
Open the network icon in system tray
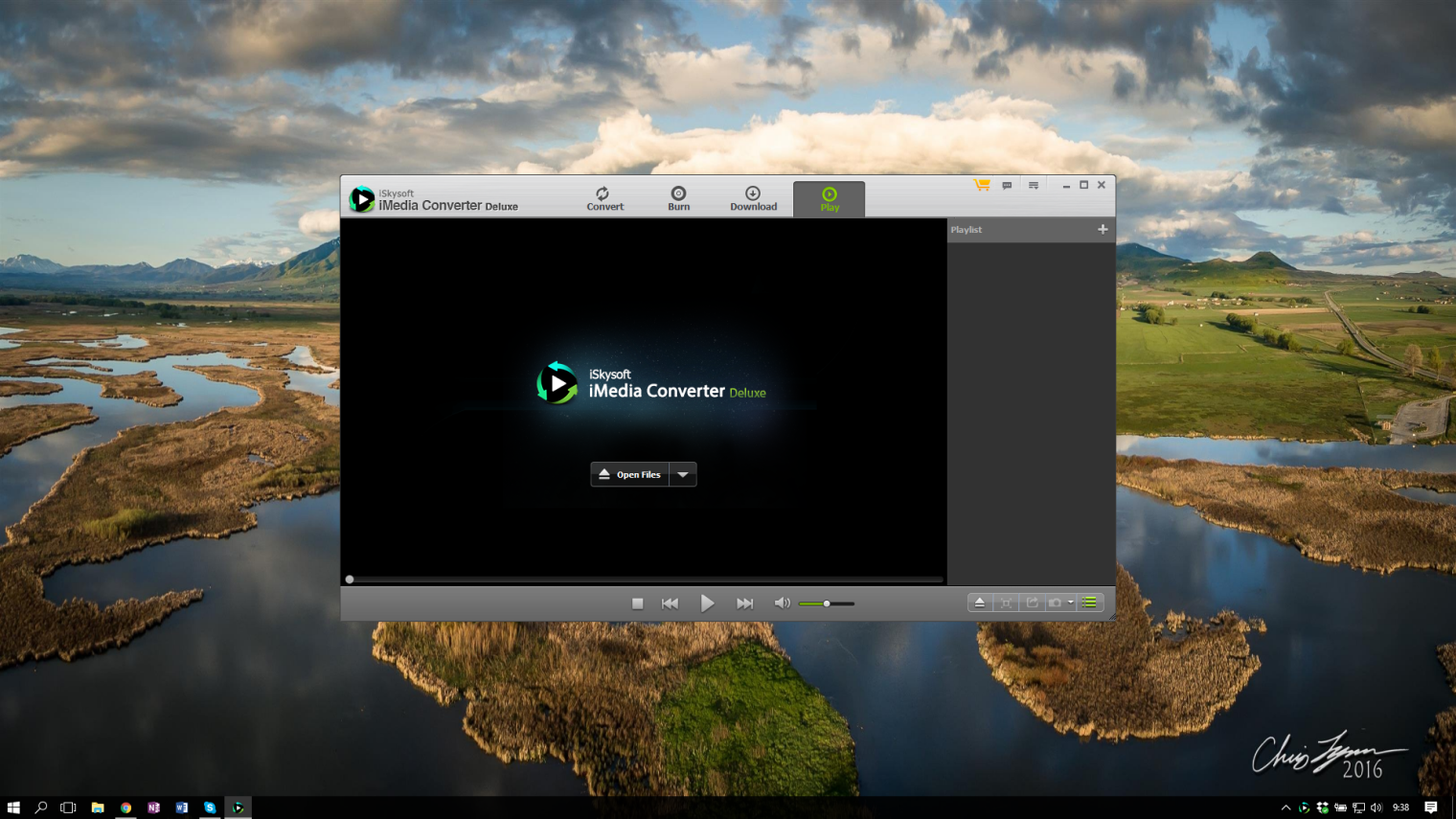(x=1358, y=808)
